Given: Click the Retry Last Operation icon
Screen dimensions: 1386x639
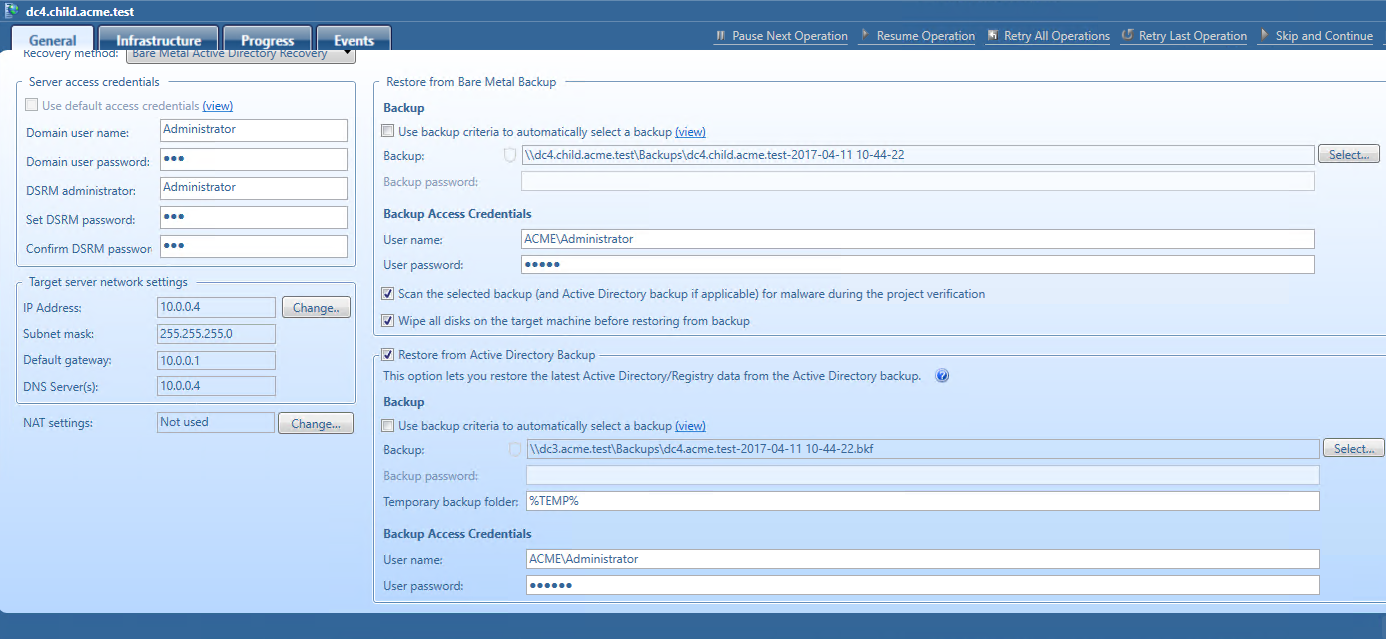Looking at the screenshot, I should pyautogui.click(x=1127, y=36).
